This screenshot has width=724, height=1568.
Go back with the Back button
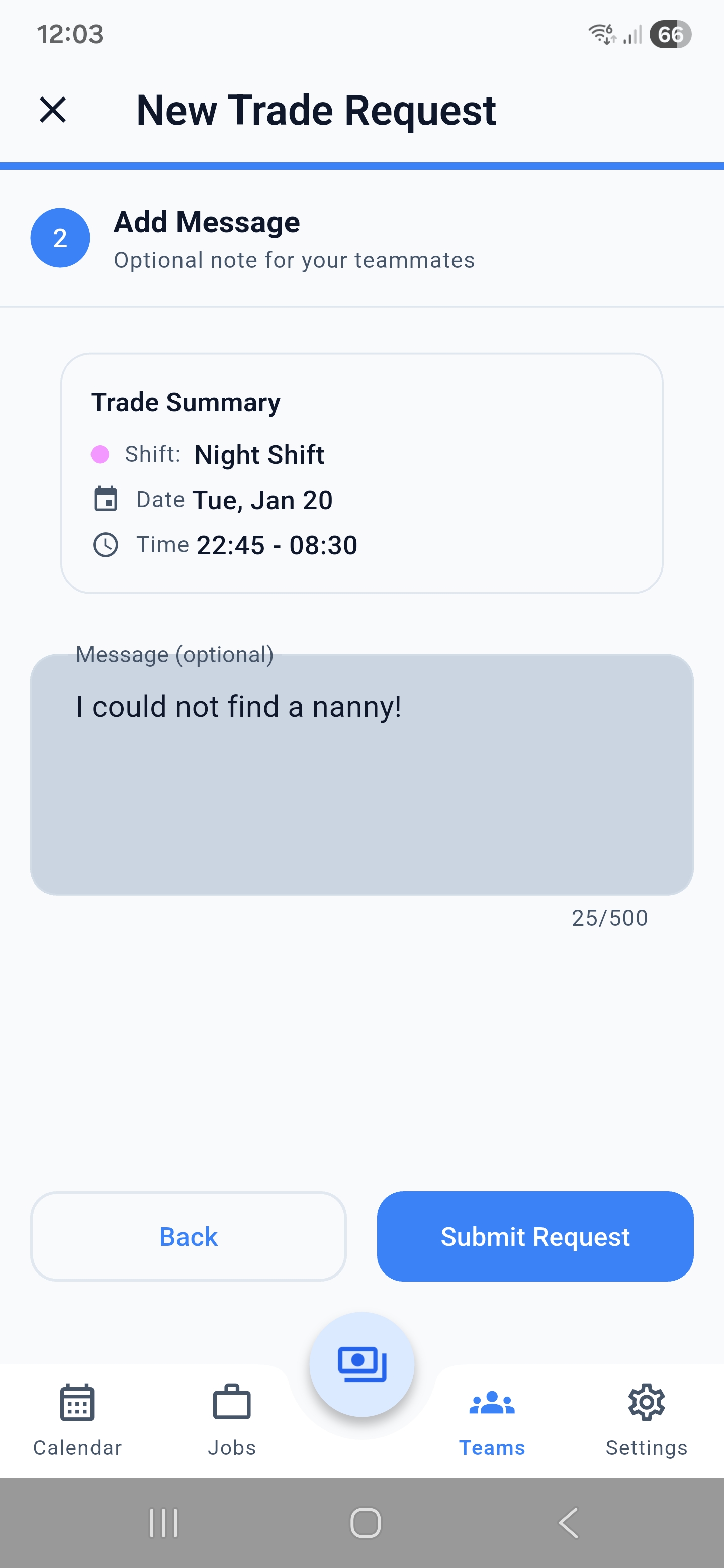[188, 1236]
